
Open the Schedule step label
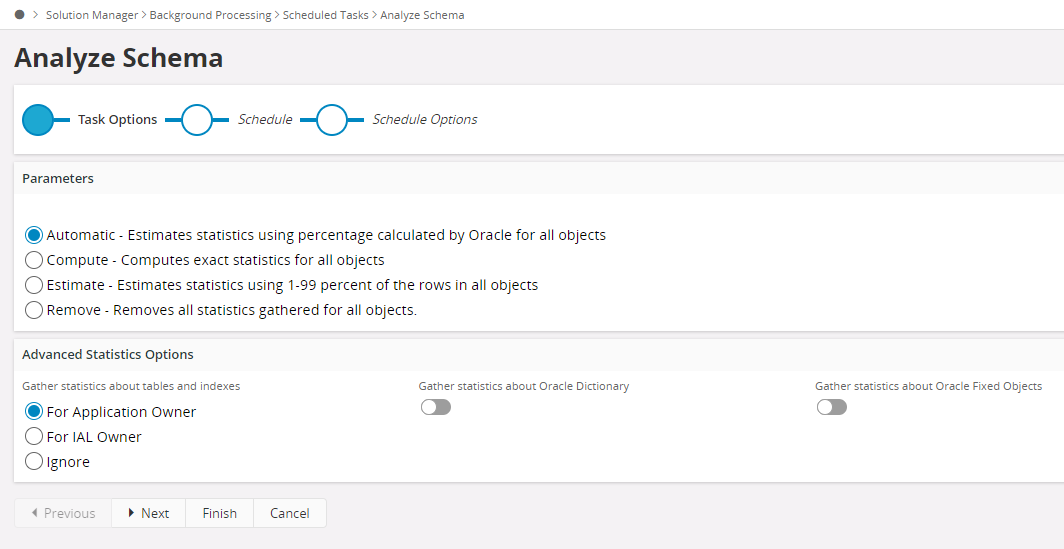265,120
